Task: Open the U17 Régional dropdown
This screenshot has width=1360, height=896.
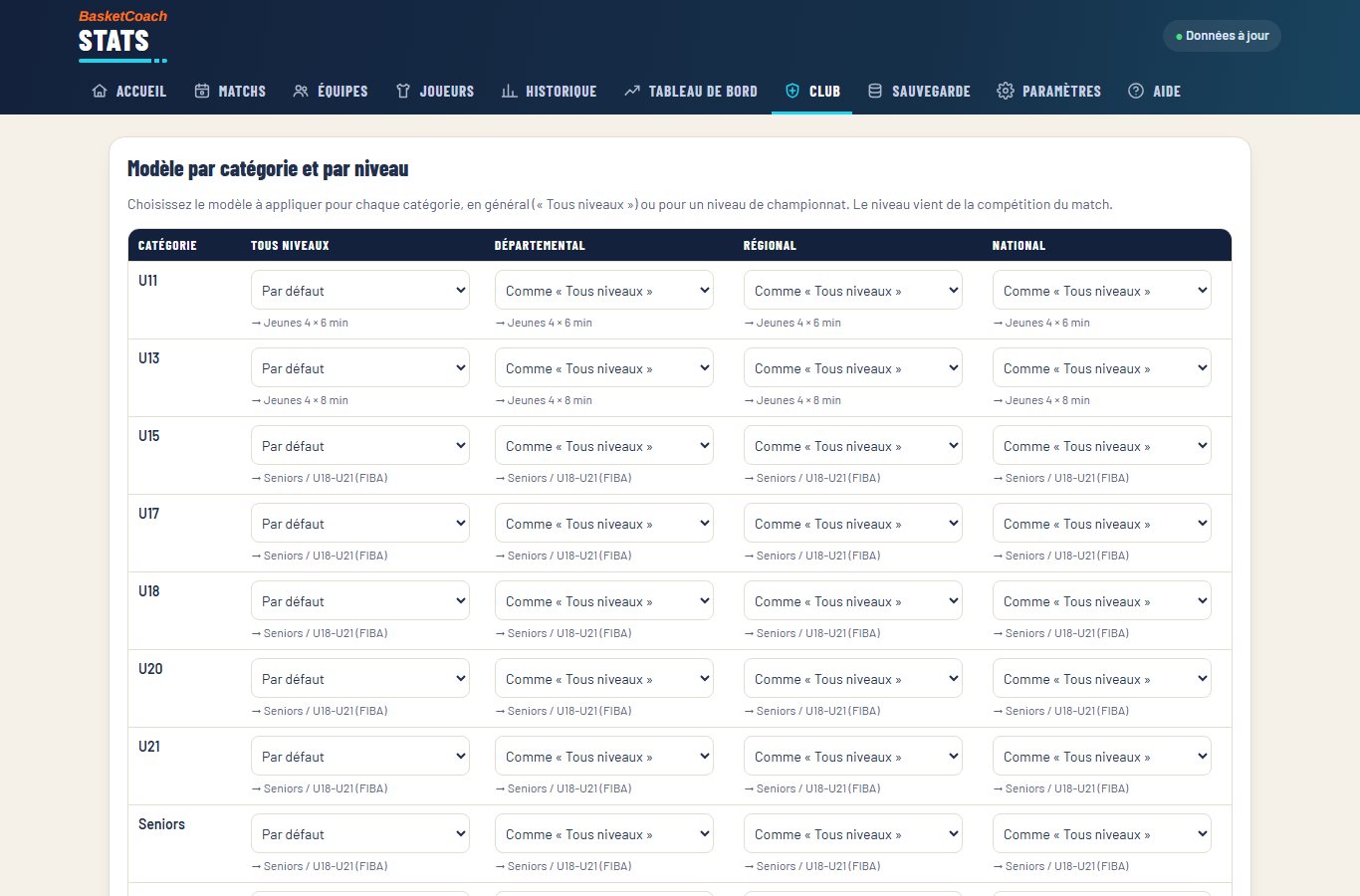Action: [x=853, y=524]
